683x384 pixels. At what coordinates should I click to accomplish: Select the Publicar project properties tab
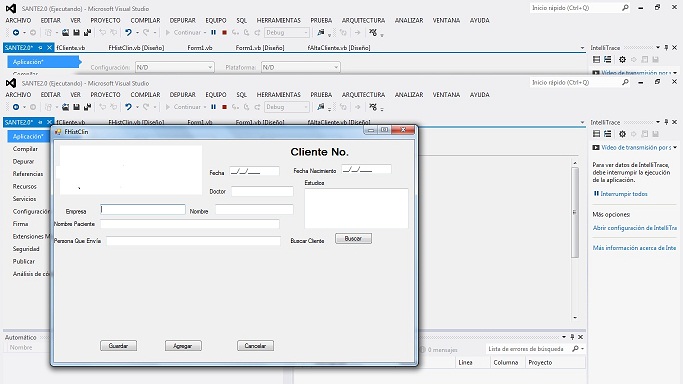(x=24, y=261)
